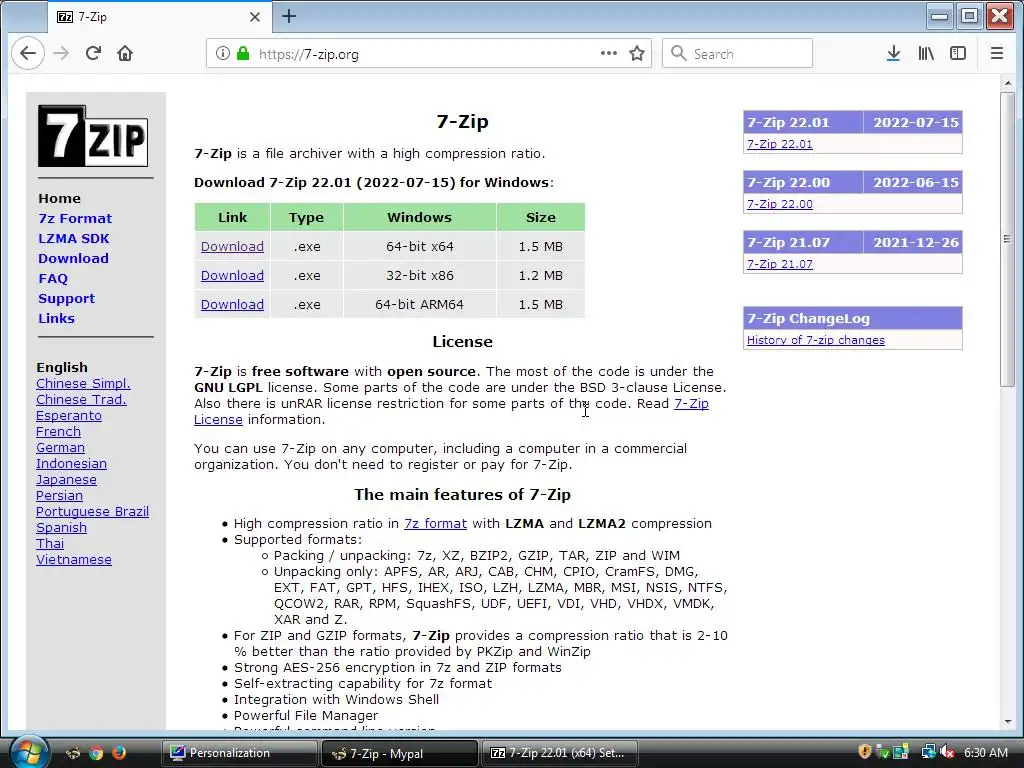Viewport: 1024px width, 768px height.
Task: Go to LZMA SDK page
Action: [74, 238]
